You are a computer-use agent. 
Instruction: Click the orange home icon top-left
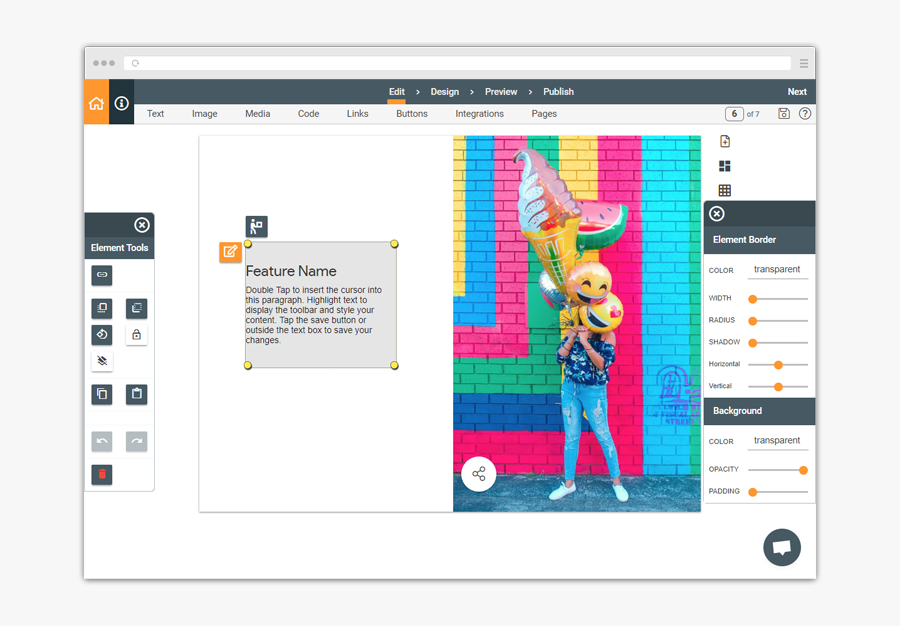coord(95,102)
